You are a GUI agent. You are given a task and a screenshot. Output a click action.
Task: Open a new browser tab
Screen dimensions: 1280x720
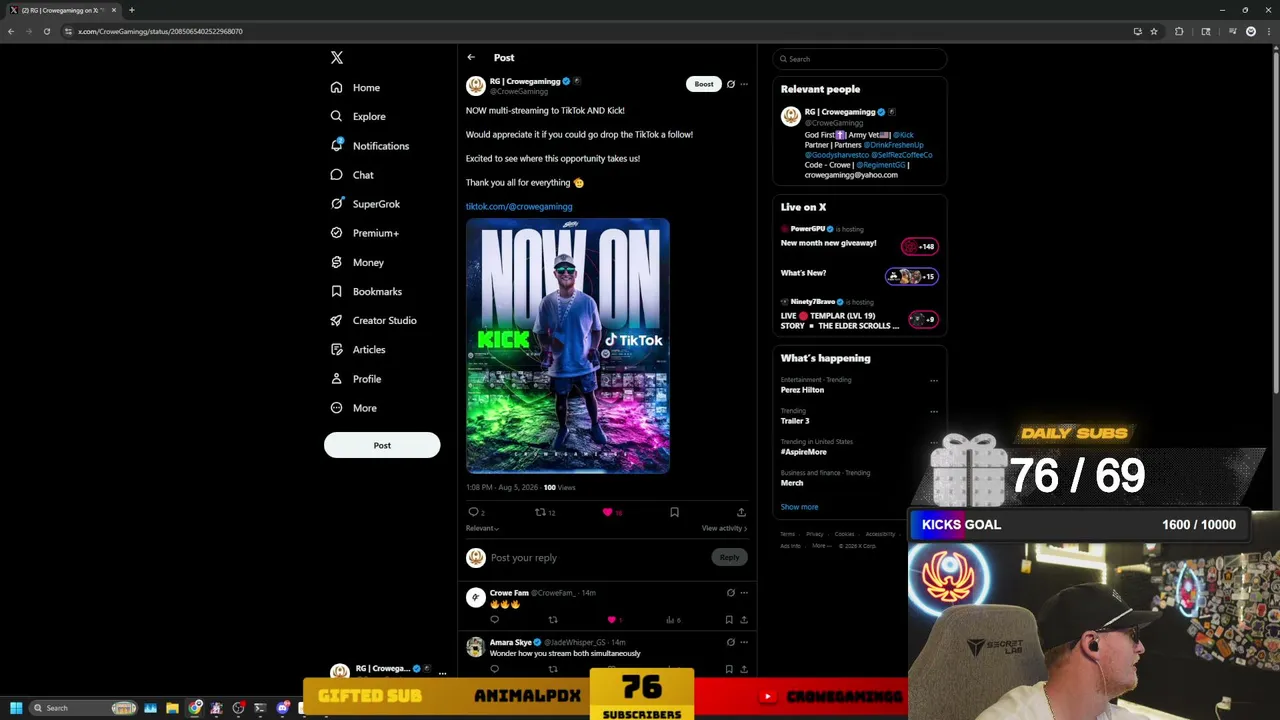click(x=131, y=10)
